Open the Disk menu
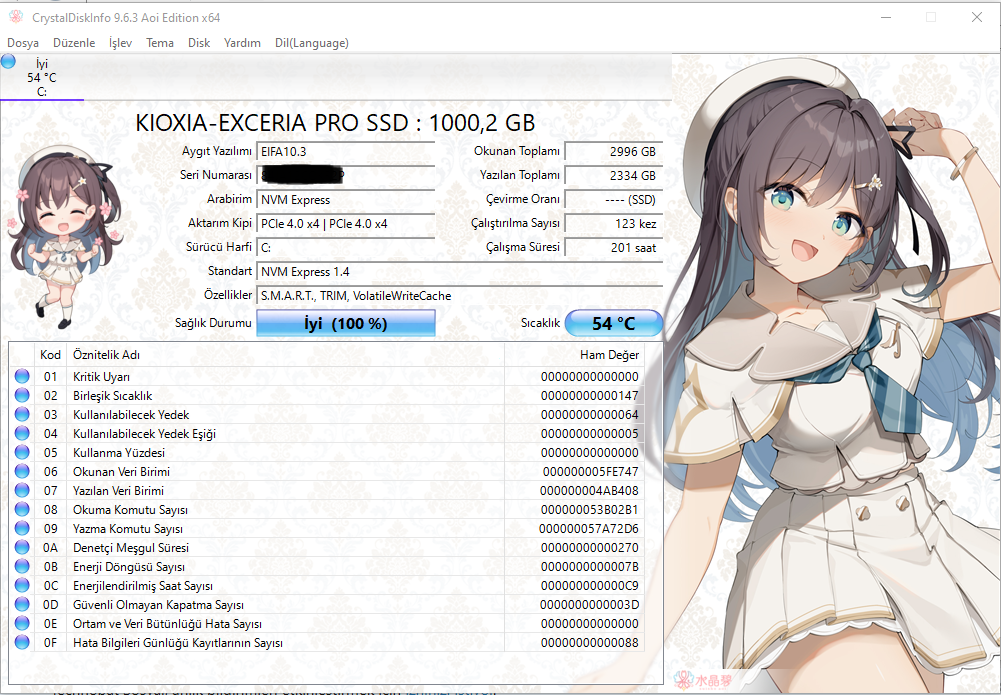Screen dimensions: 1001x695 (x=199, y=43)
